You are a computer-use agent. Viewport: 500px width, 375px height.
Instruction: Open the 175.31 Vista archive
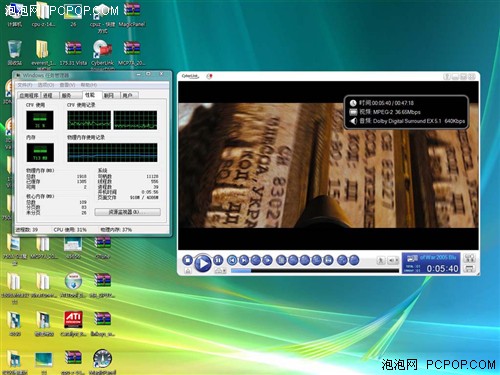73,53
